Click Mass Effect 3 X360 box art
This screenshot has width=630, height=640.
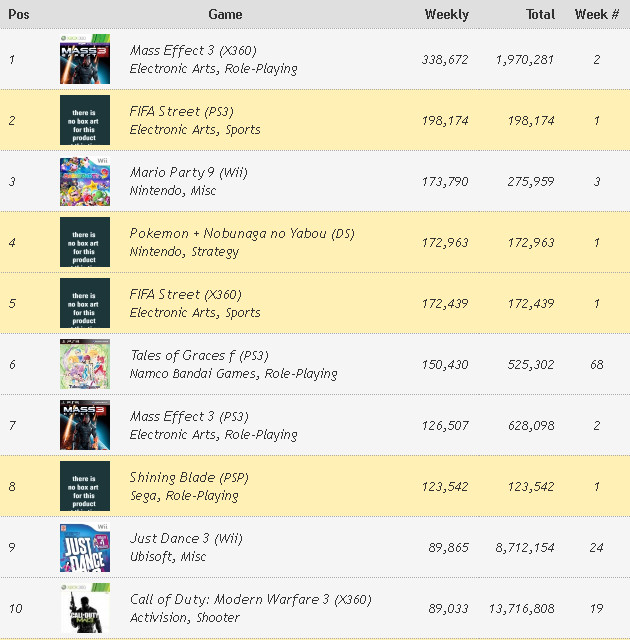(x=84, y=59)
